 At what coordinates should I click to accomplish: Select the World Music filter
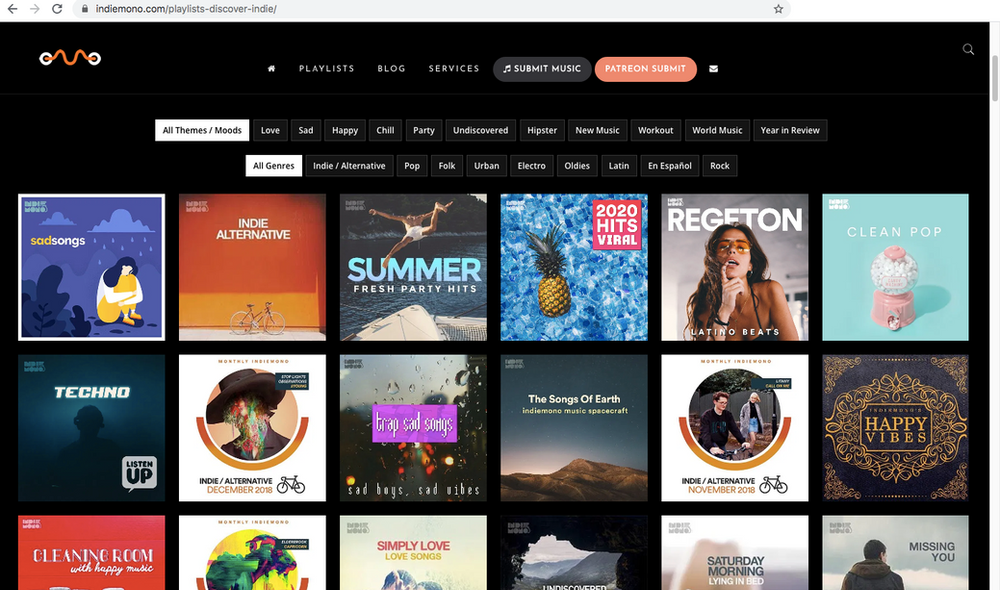(717, 130)
